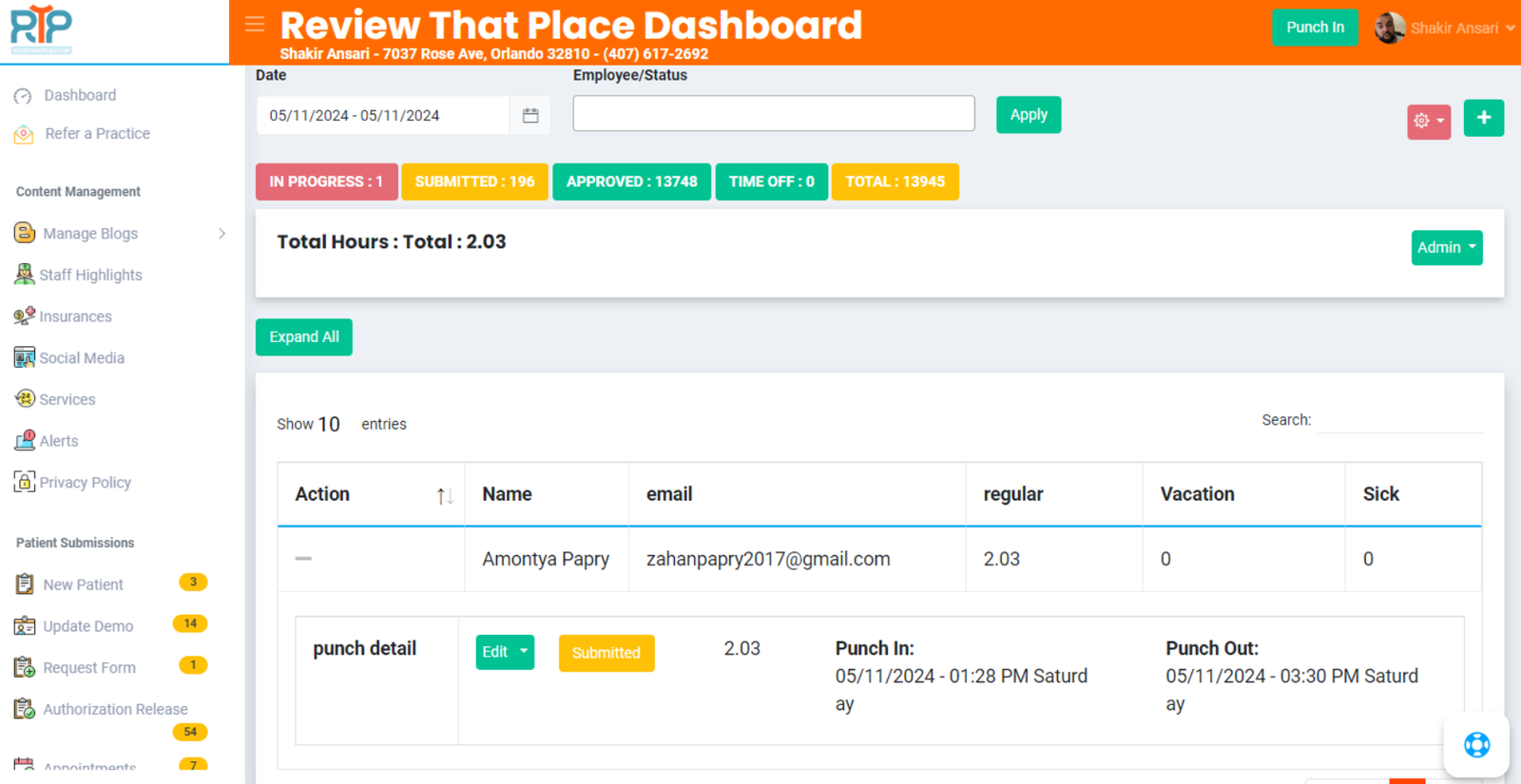Screen dimensions: 1521x784
Task: Toggle the hamburger sidebar menu
Action: pyautogui.click(x=255, y=25)
